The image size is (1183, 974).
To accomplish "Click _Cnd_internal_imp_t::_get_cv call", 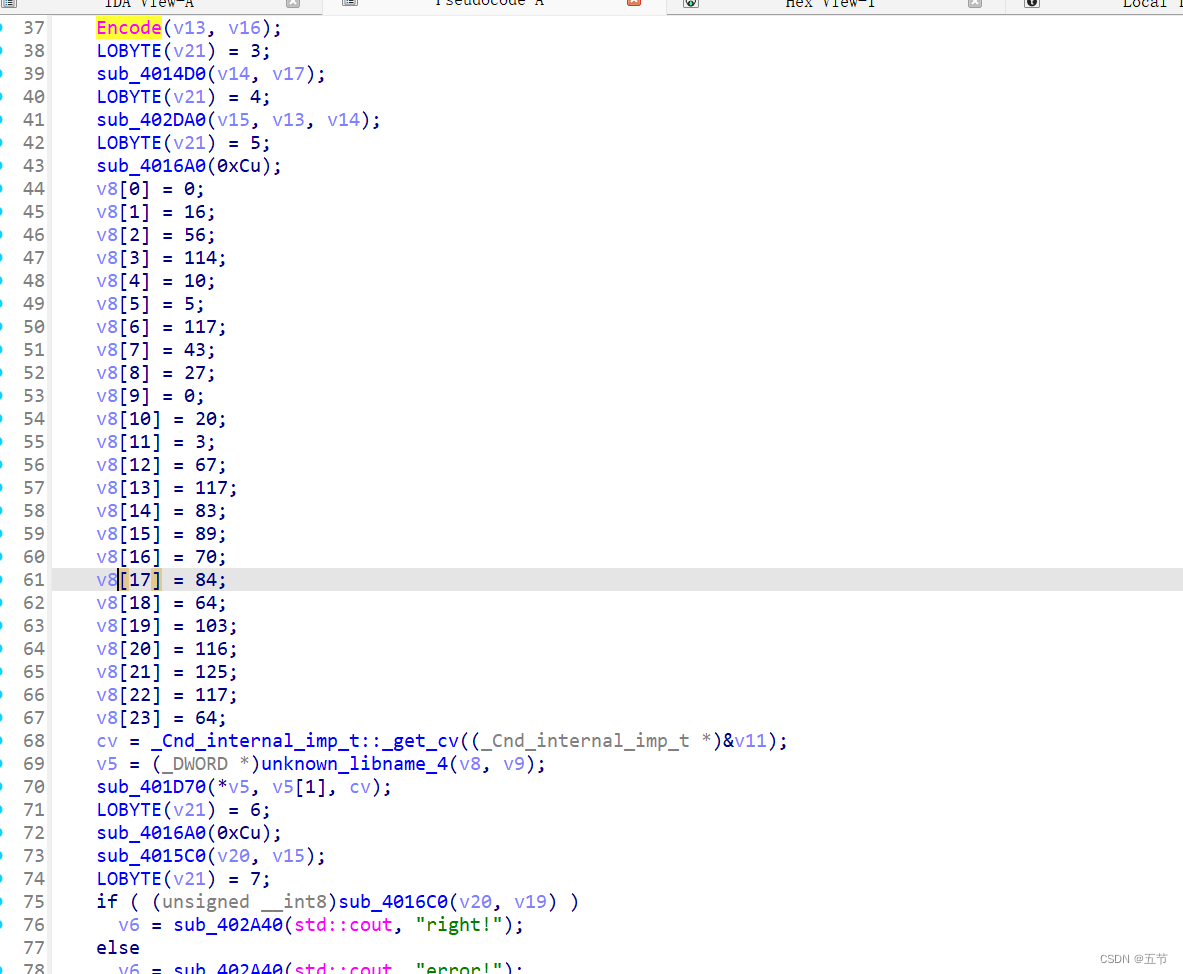I will coord(305,741).
